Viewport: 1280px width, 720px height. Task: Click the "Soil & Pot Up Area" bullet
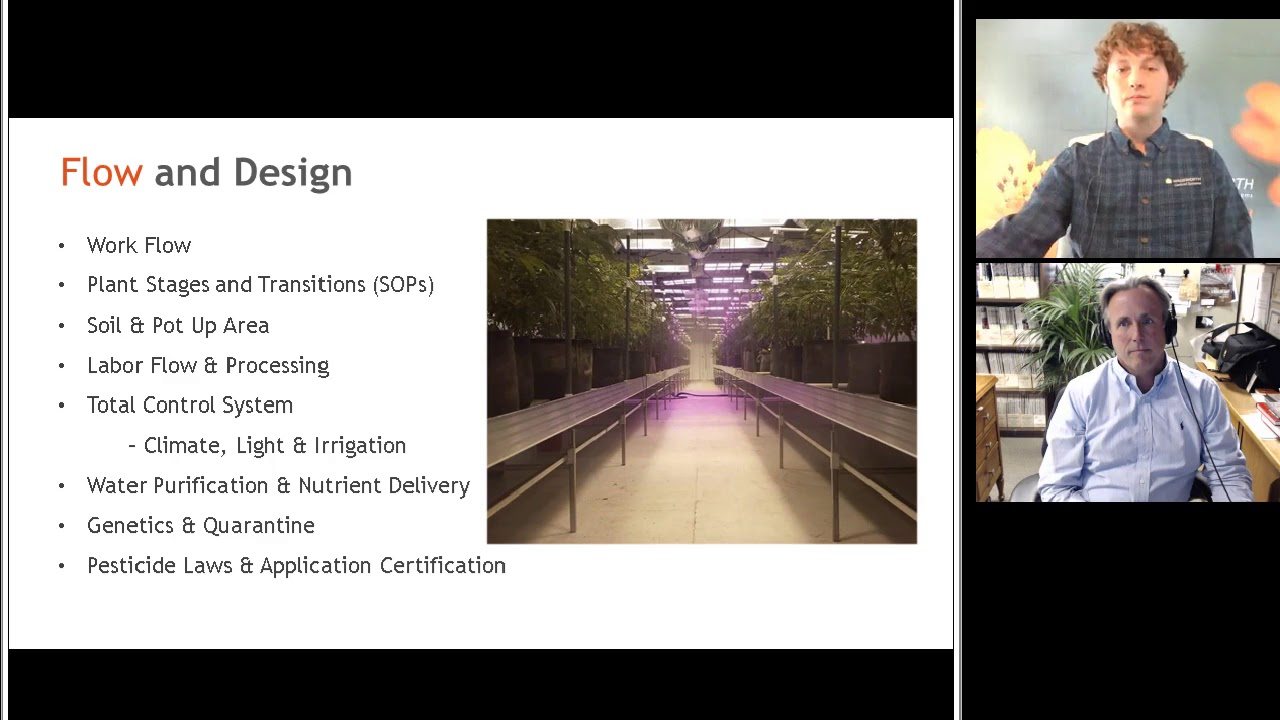tap(178, 325)
